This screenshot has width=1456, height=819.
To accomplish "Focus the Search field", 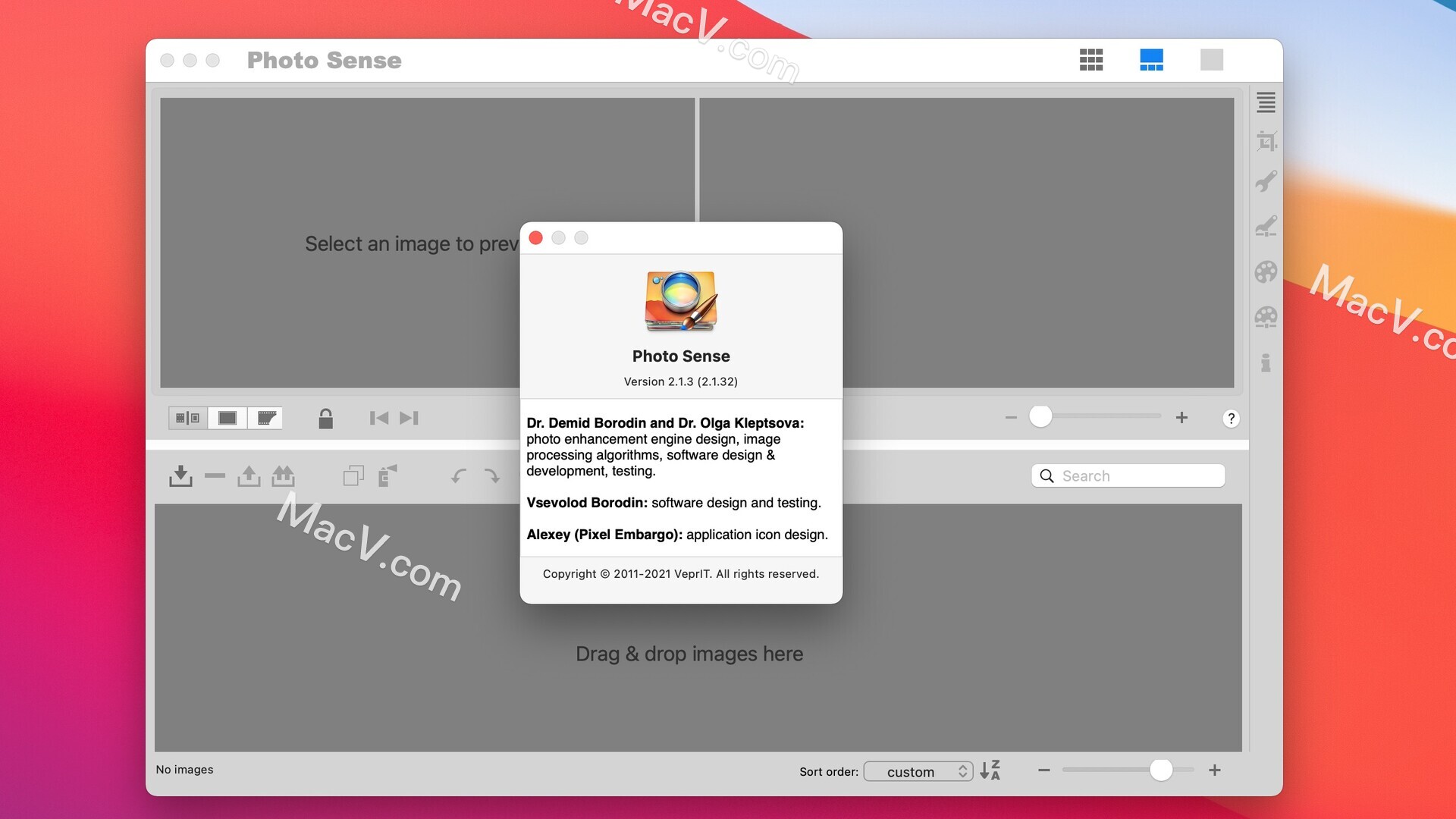I will (1128, 475).
